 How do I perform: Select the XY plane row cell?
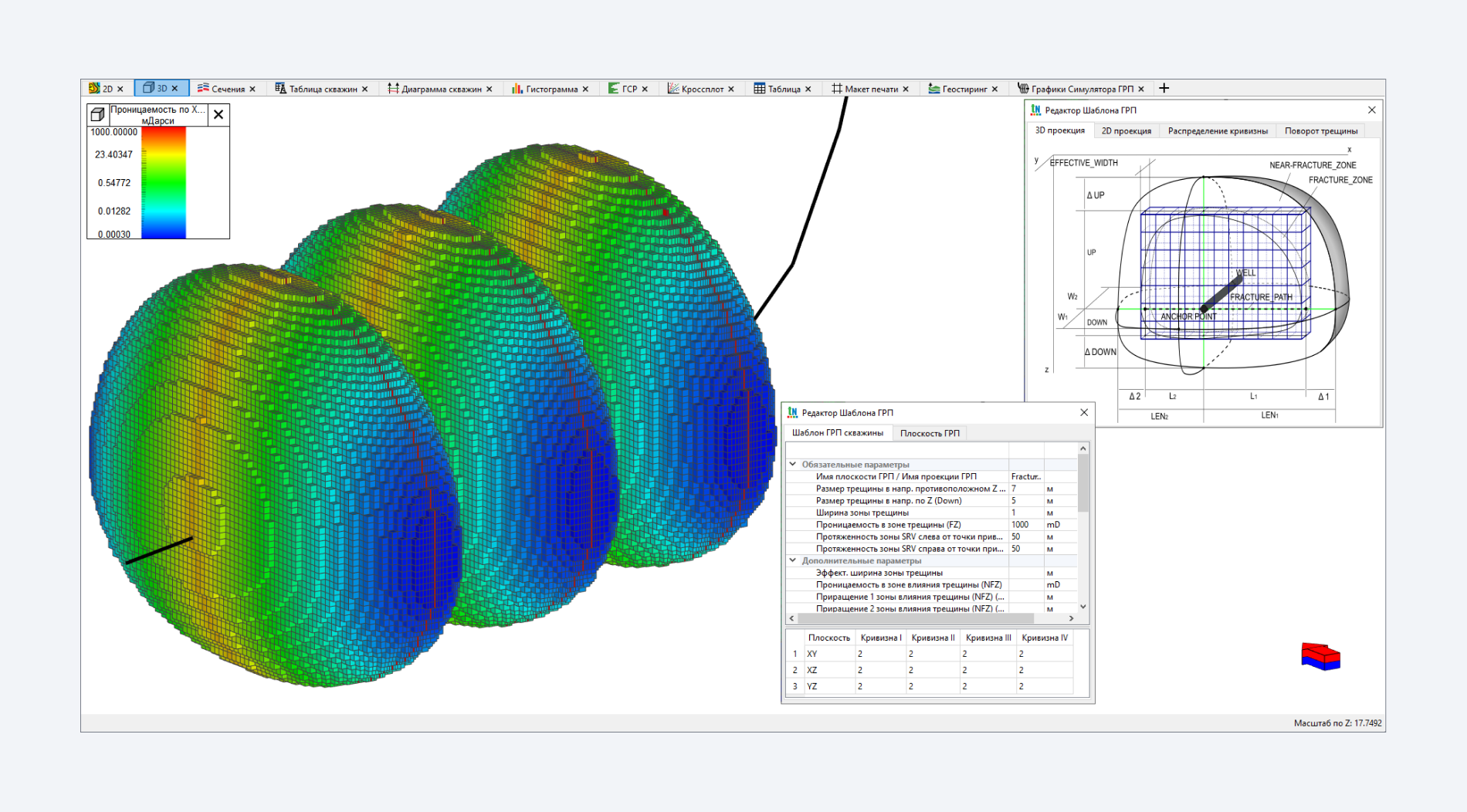829,654
